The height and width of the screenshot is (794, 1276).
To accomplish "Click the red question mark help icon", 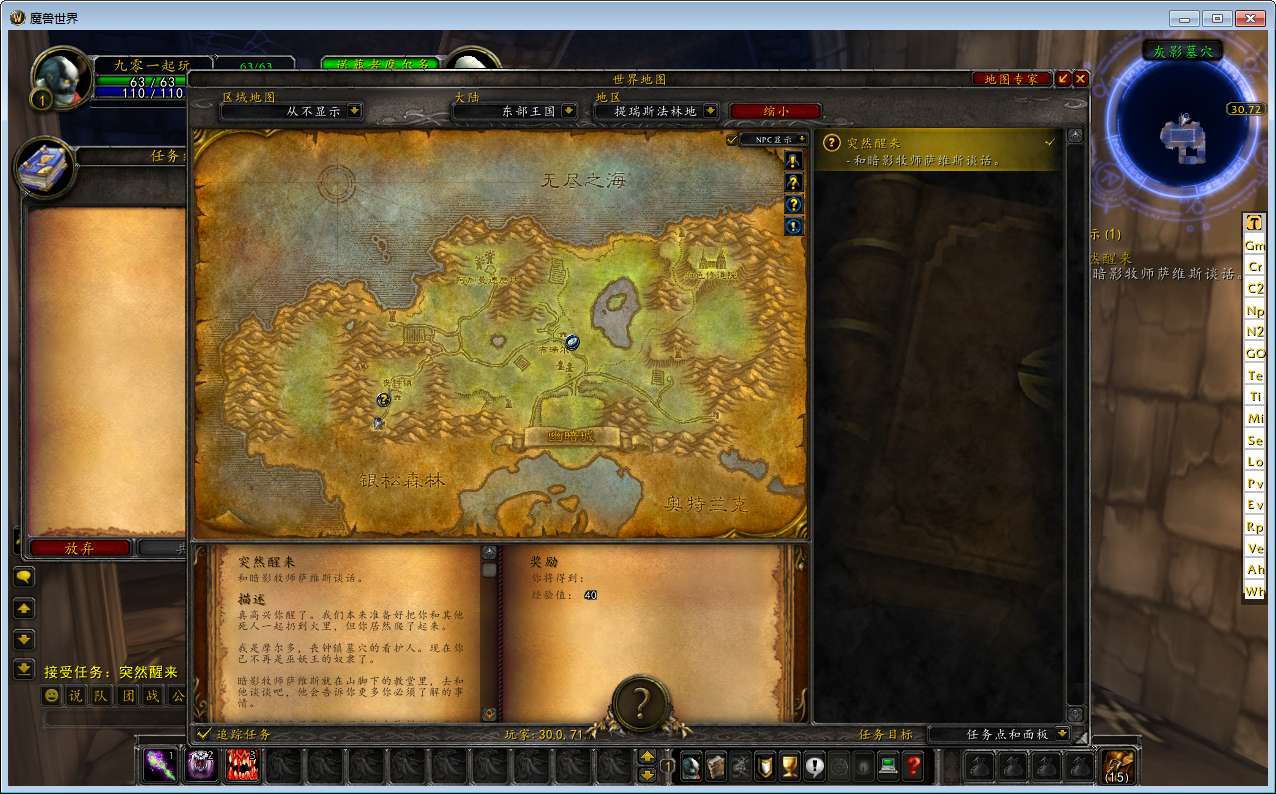I will (x=912, y=766).
